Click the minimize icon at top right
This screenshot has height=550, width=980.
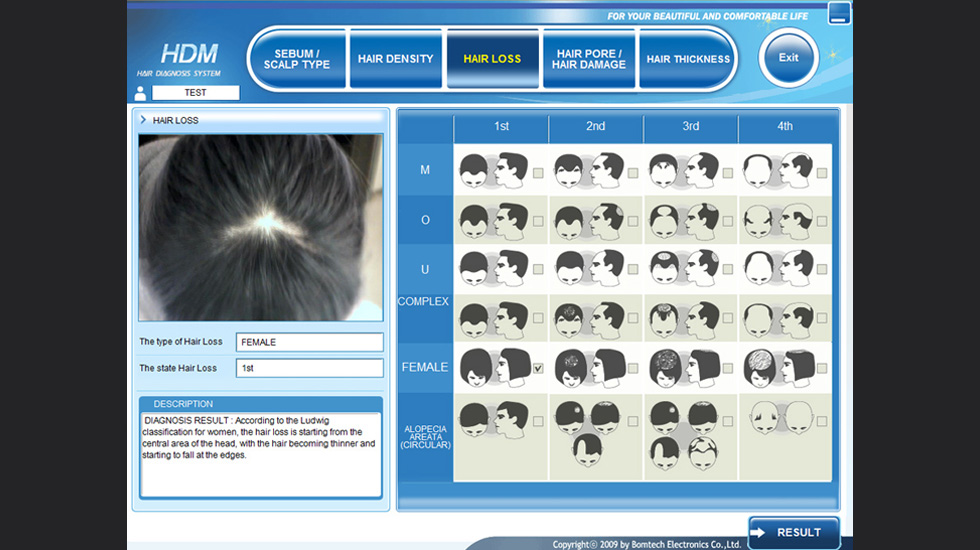pyautogui.click(x=839, y=13)
